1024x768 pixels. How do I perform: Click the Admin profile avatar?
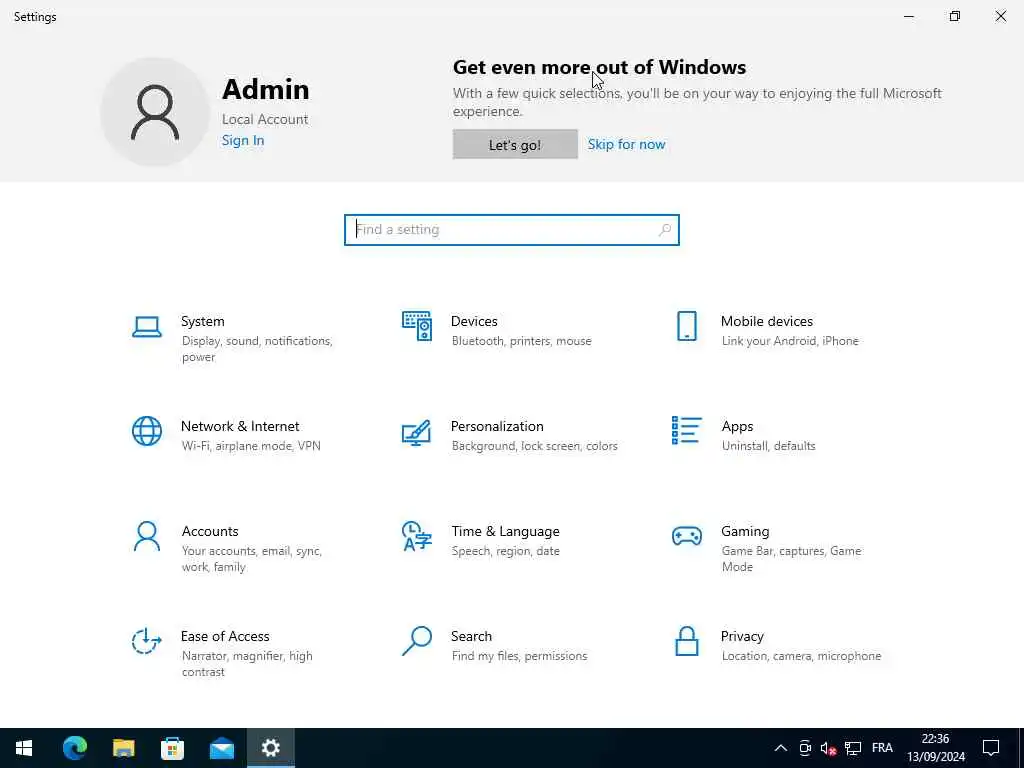pos(155,112)
